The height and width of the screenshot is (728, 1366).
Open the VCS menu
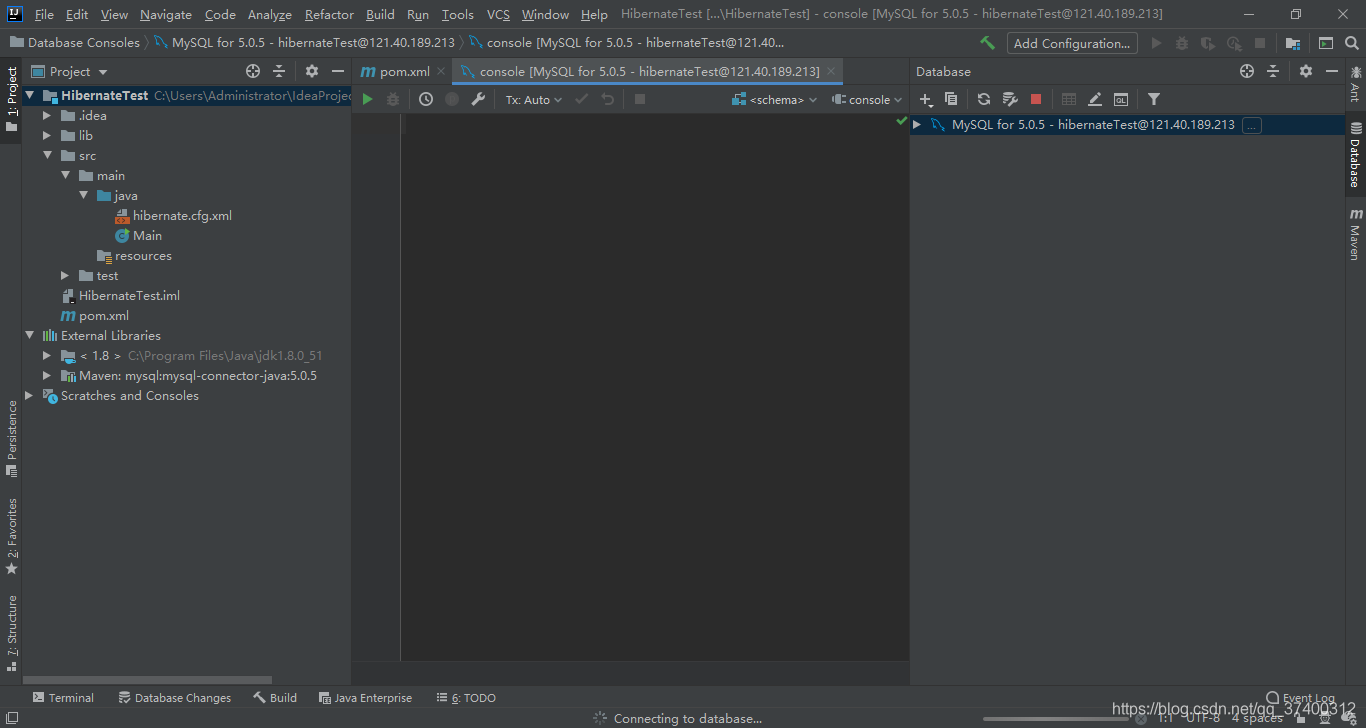click(x=498, y=14)
